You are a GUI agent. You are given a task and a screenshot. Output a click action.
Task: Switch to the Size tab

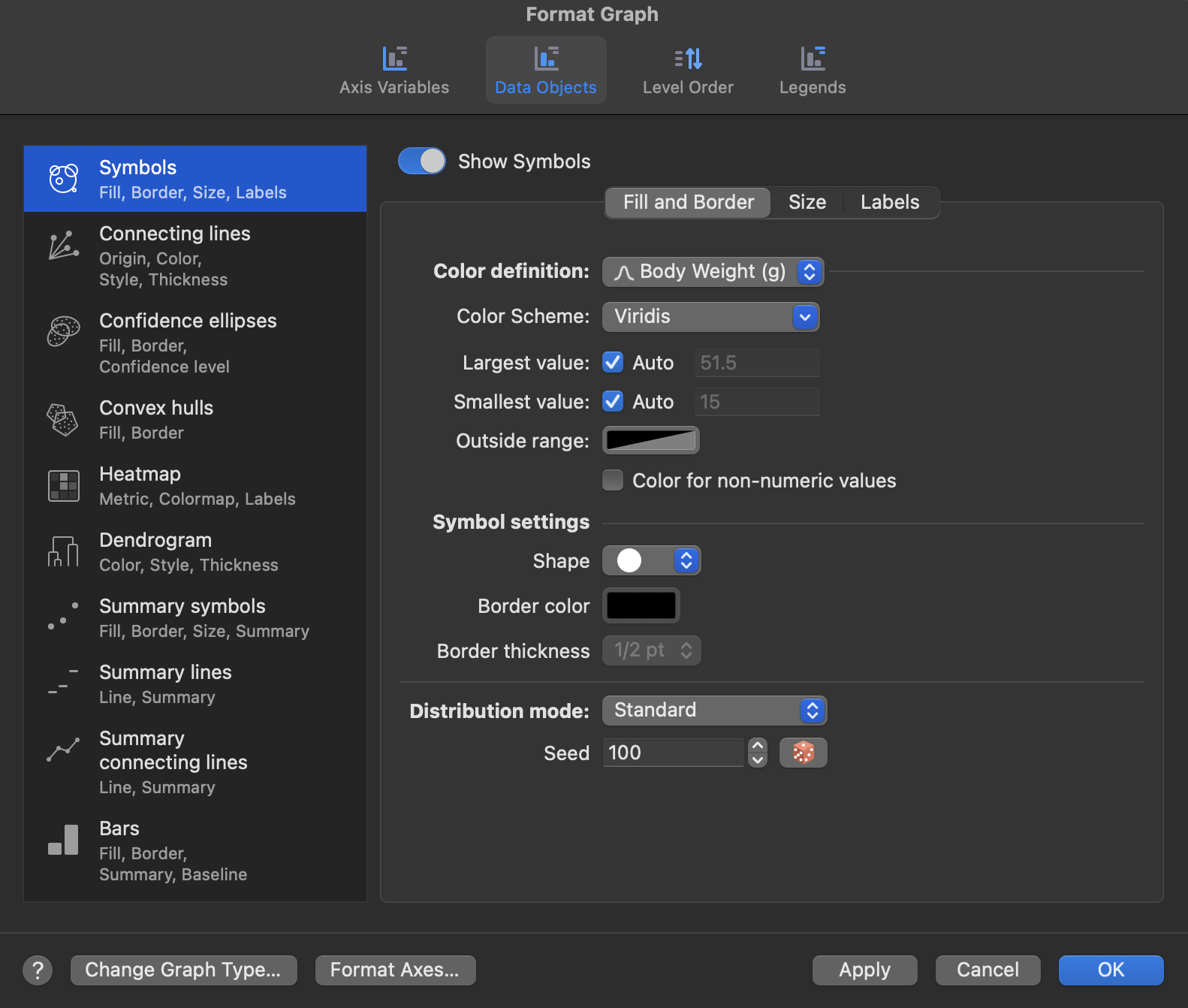(807, 202)
